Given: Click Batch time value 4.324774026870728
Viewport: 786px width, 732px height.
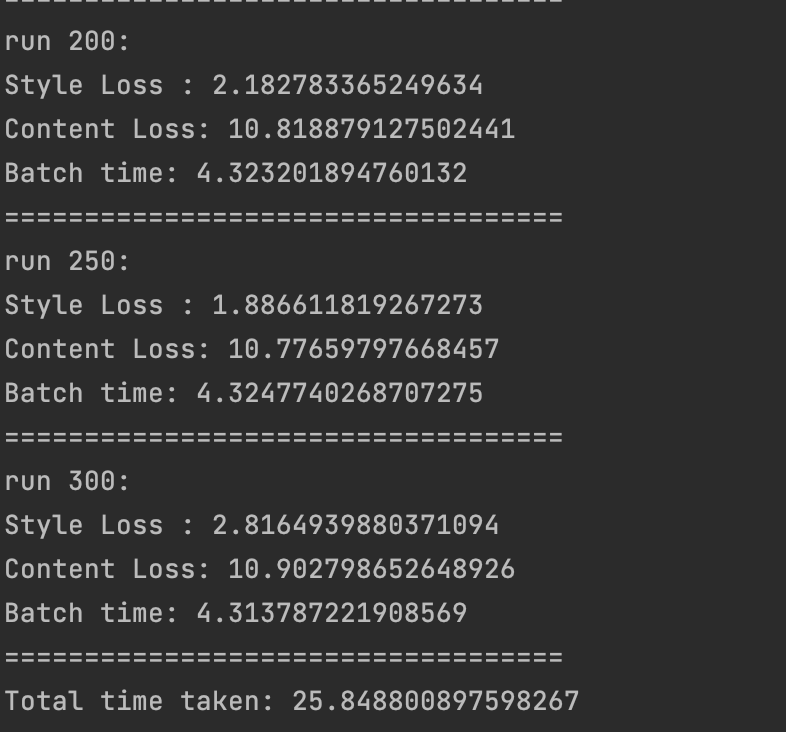Looking at the screenshot, I should coord(340,393).
